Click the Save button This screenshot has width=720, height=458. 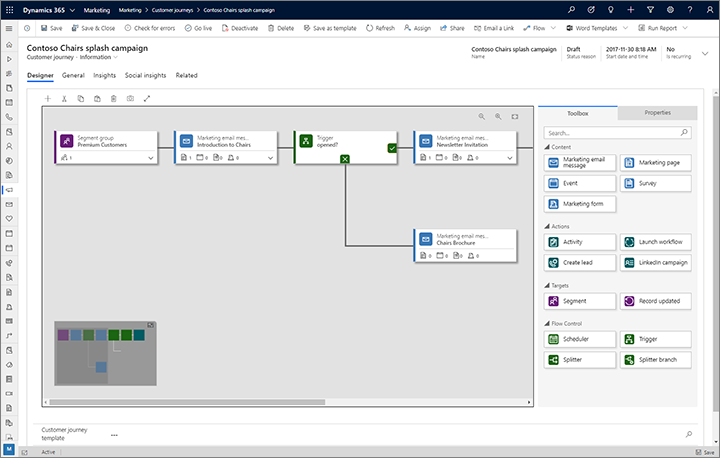(x=51, y=28)
